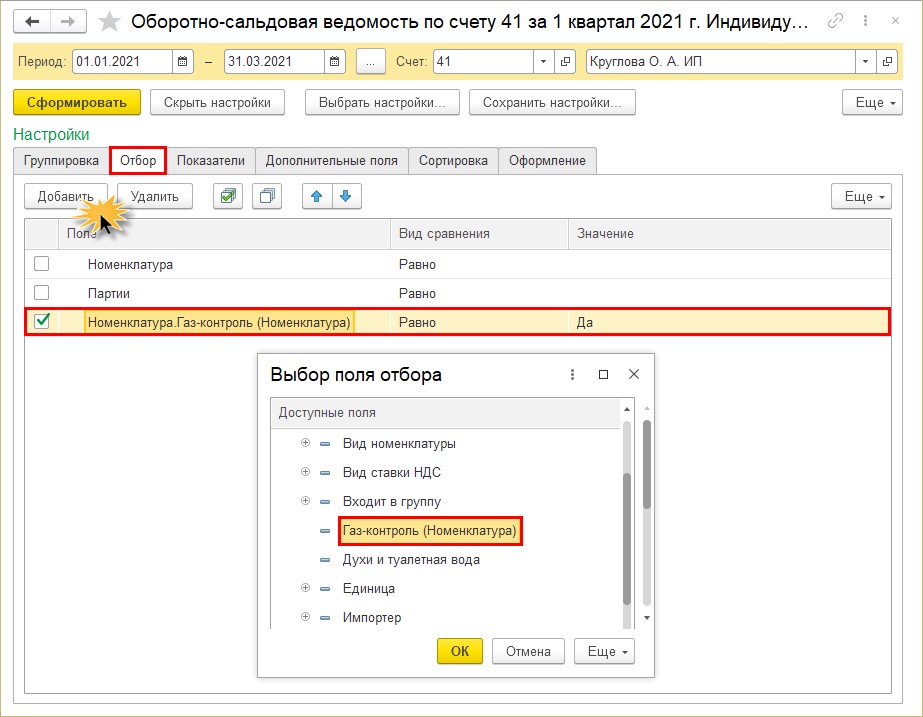Confirm field selection with OK button
Viewport: 923px width, 717px height.
click(459, 651)
